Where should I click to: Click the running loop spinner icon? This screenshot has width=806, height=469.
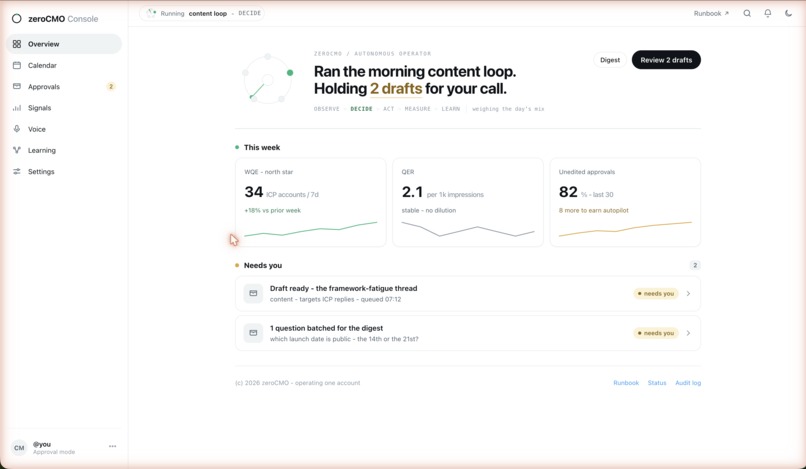pos(151,13)
